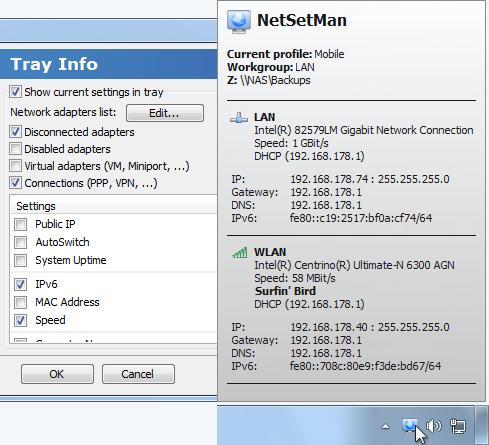Click the Surfin' Bird SSID name
This screenshot has width=489, height=445.
point(285,291)
